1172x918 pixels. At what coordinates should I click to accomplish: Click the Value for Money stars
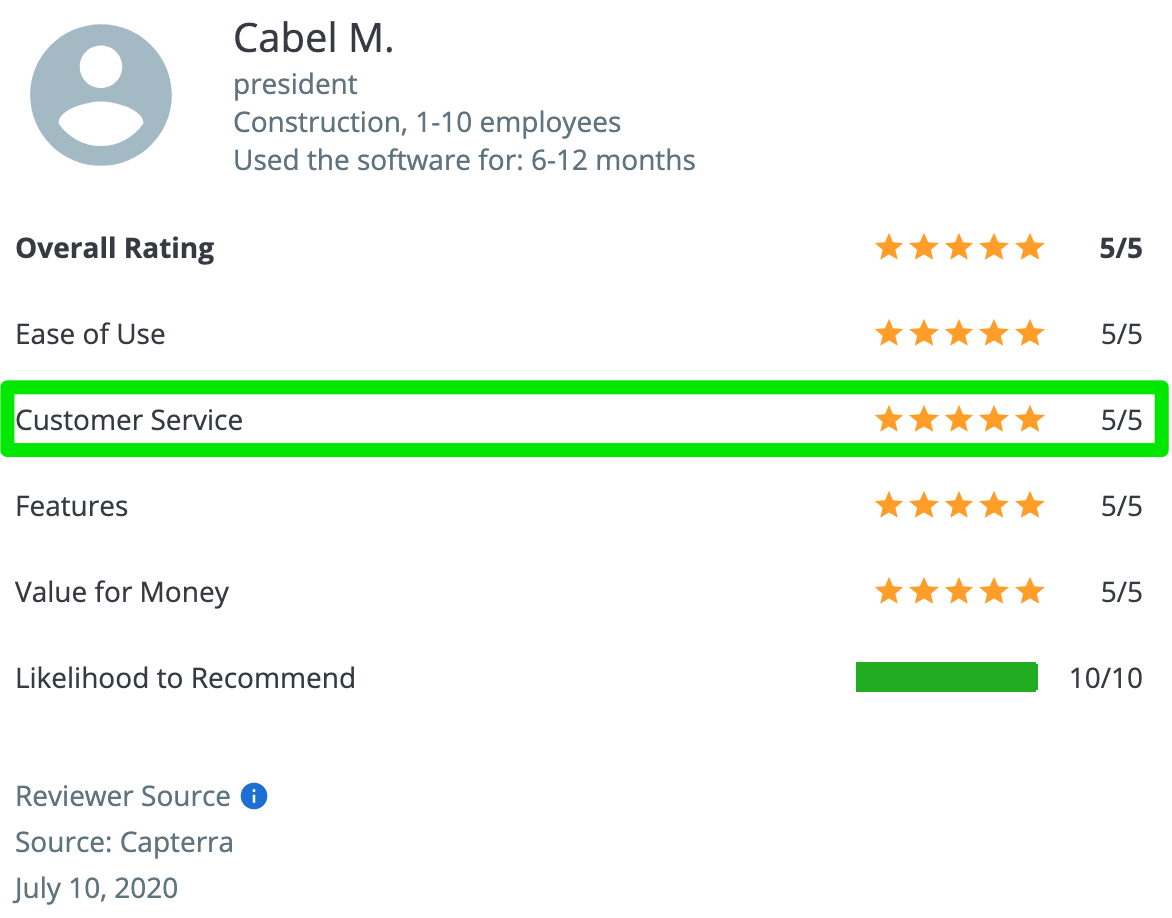pos(959,592)
